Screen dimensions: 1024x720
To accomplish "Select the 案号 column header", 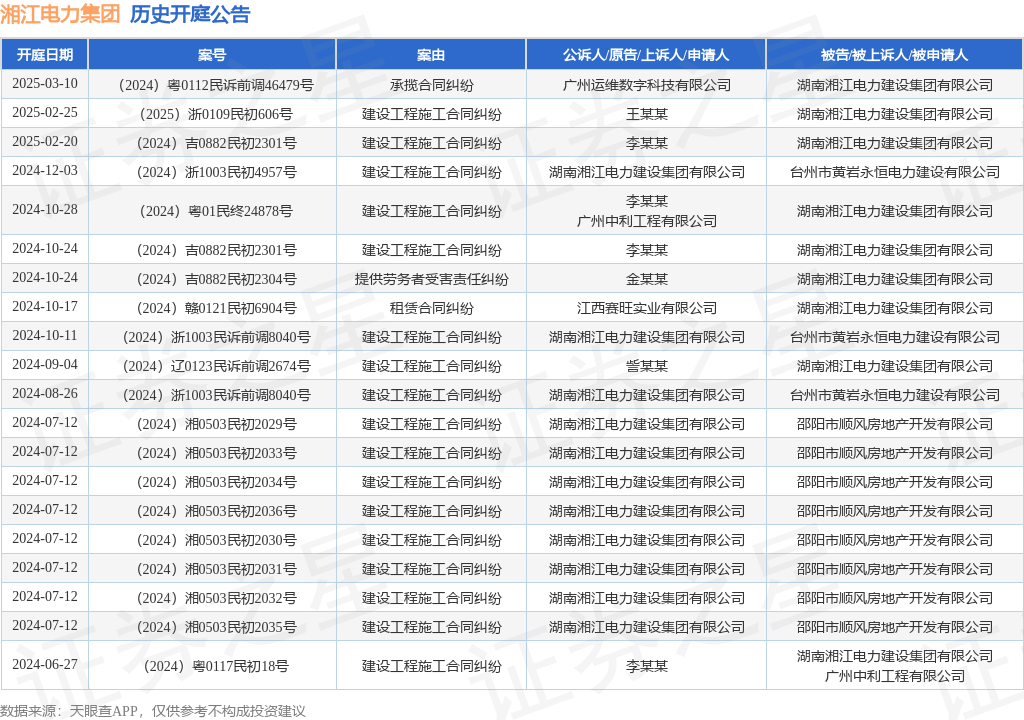I will (x=212, y=55).
